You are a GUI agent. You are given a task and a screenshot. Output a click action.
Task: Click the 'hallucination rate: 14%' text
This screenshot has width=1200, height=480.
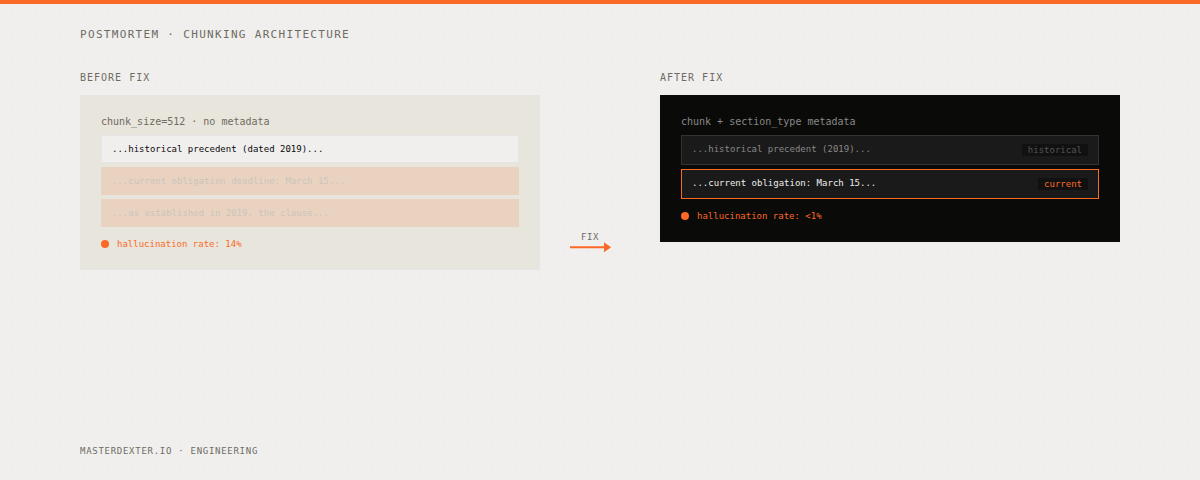[x=179, y=244]
